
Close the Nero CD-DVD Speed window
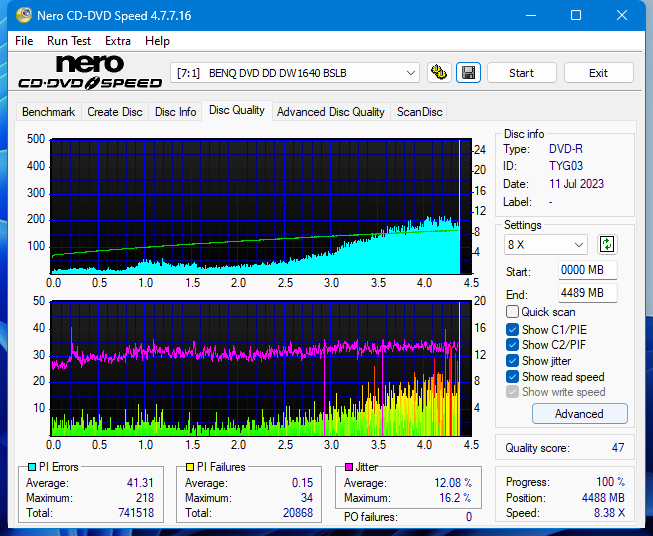point(622,15)
